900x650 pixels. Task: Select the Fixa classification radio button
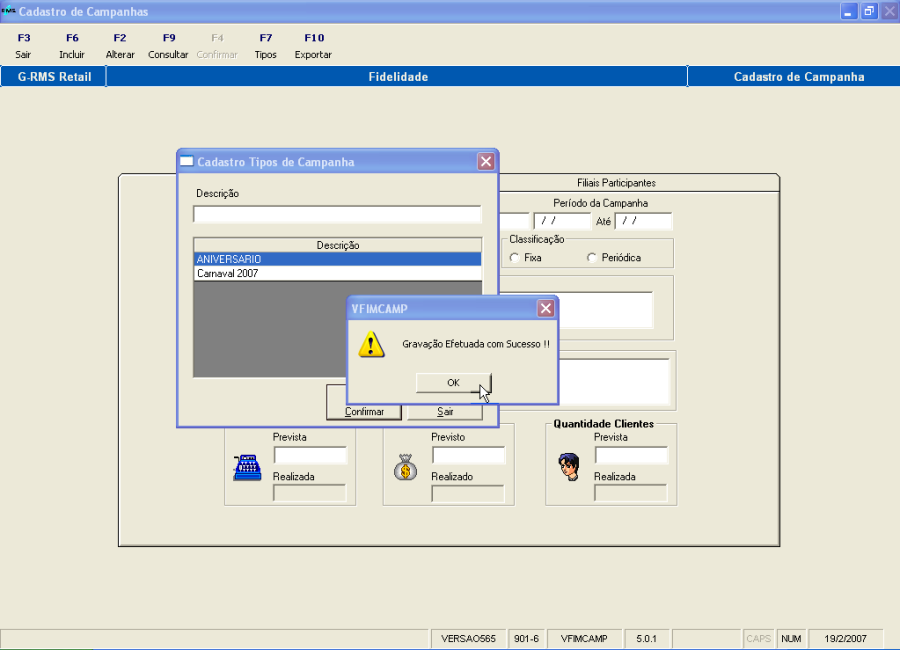pyautogui.click(x=514, y=258)
